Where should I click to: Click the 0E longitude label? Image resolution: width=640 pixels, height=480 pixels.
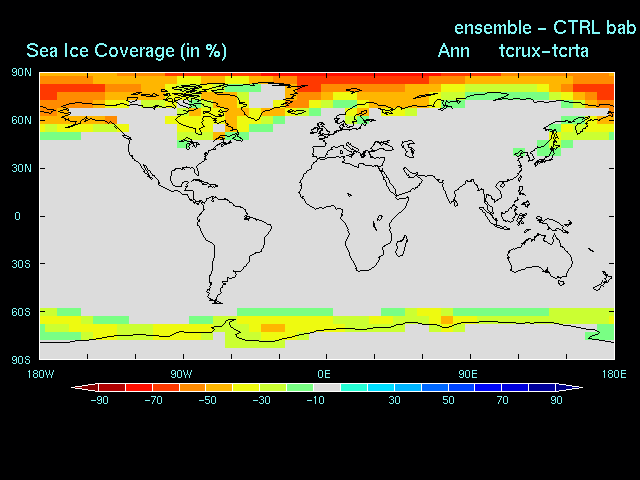click(x=324, y=374)
